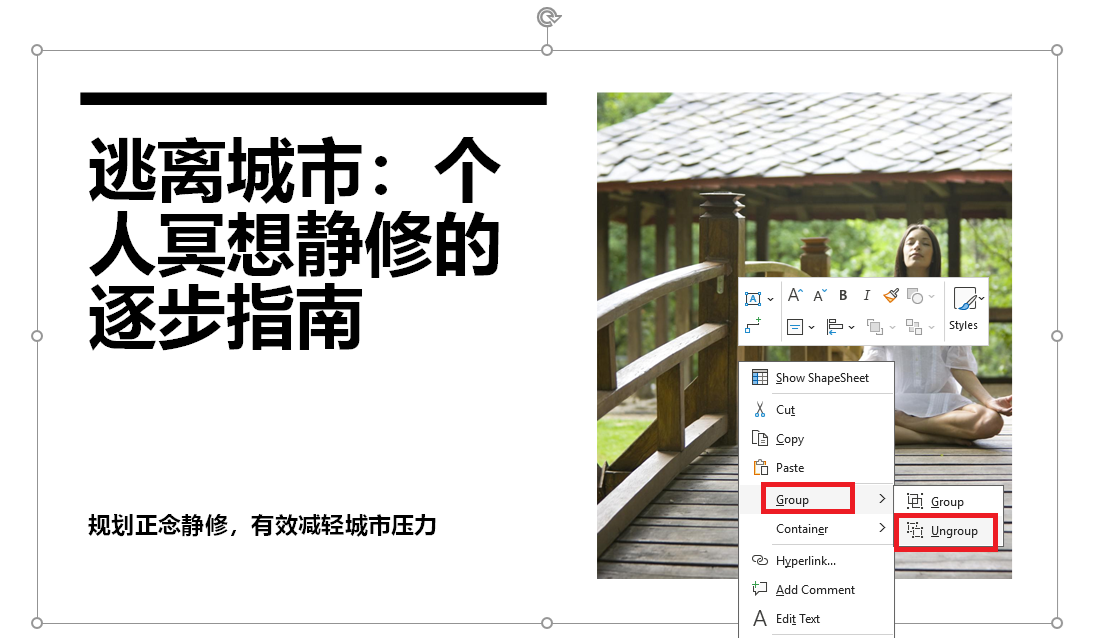The height and width of the screenshot is (638, 1097).
Task: Click the align shapes left icon
Action: point(835,327)
